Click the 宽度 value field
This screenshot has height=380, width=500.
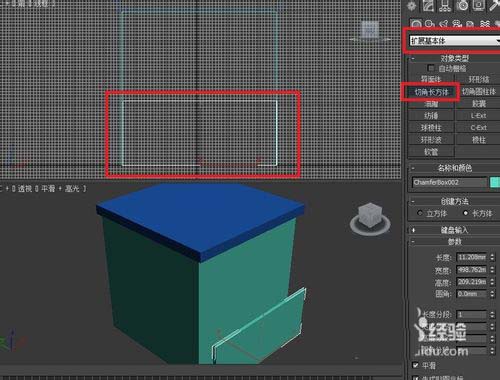tap(471, 270)
